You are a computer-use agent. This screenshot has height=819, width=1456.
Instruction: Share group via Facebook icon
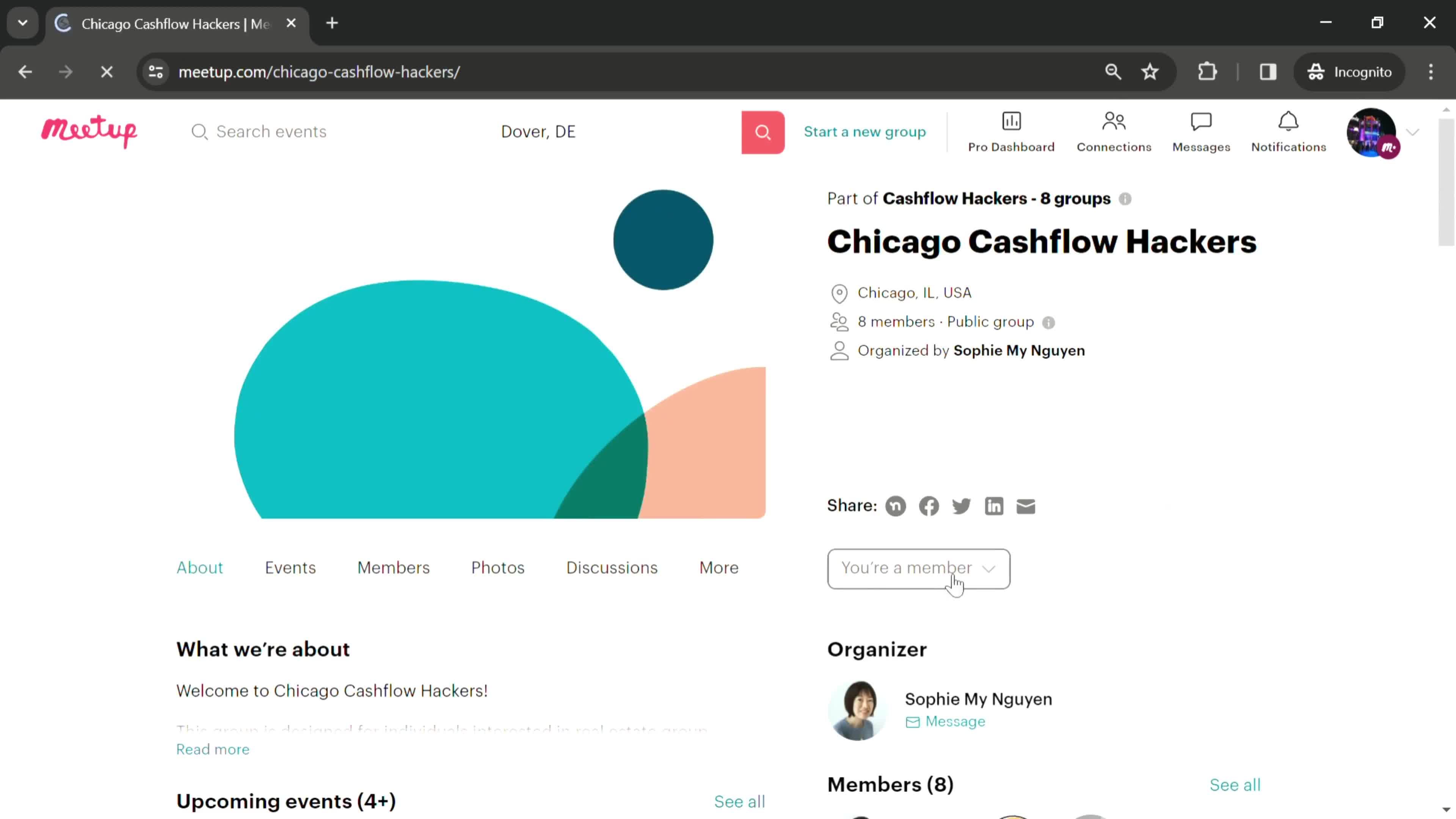928,505
